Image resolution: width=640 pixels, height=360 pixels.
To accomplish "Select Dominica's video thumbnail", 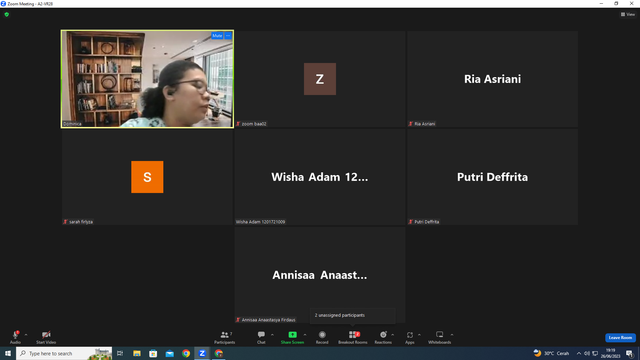I will [x=147, y=79].
